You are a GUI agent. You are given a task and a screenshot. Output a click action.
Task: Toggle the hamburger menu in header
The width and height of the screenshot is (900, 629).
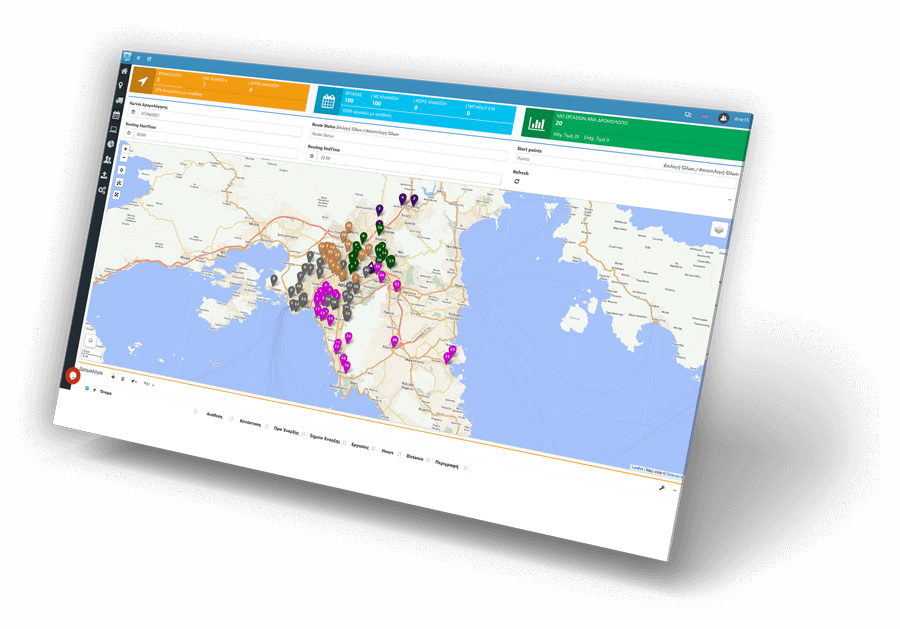[x=139, y=58]
